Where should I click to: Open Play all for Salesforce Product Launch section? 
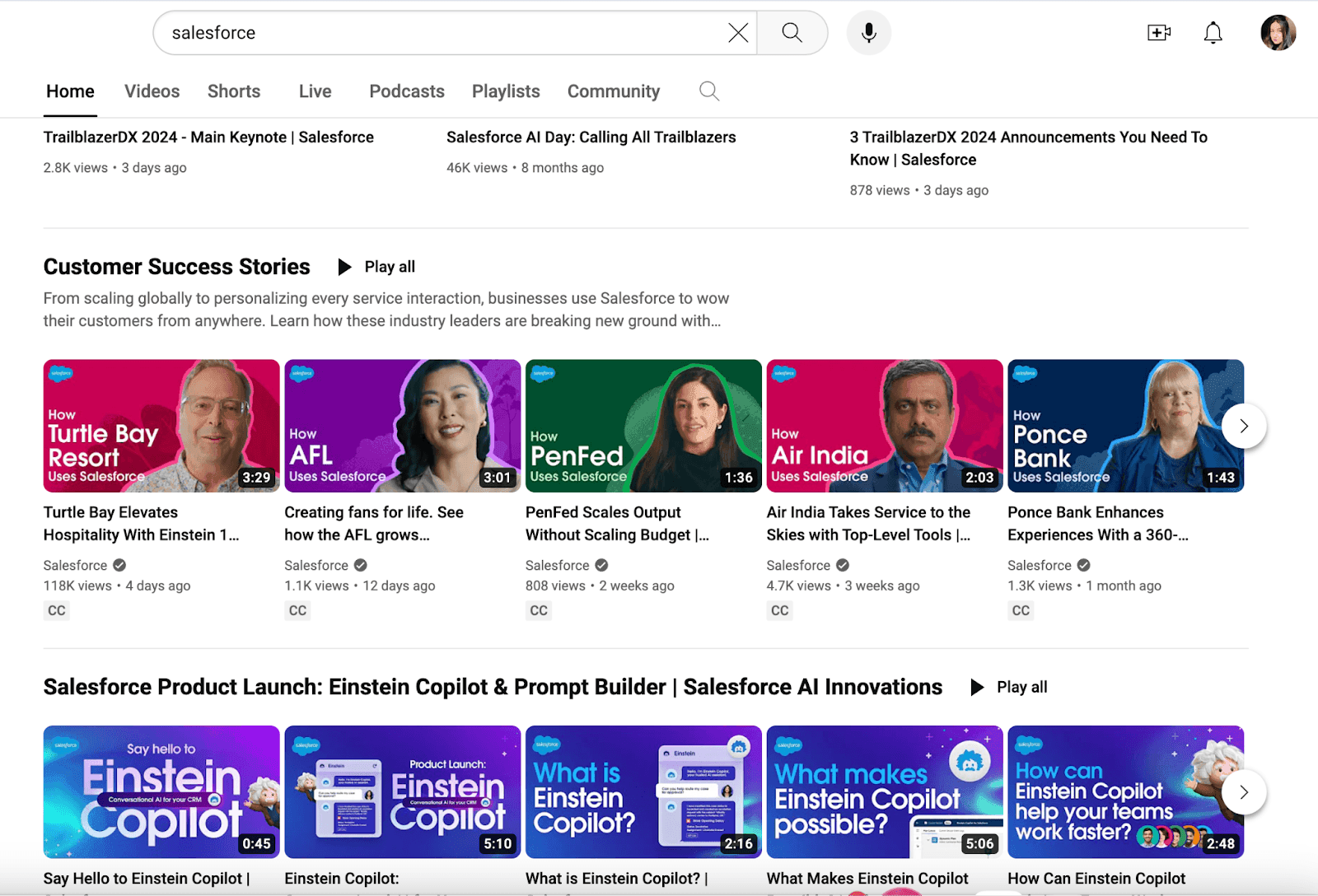point(1008,687)
